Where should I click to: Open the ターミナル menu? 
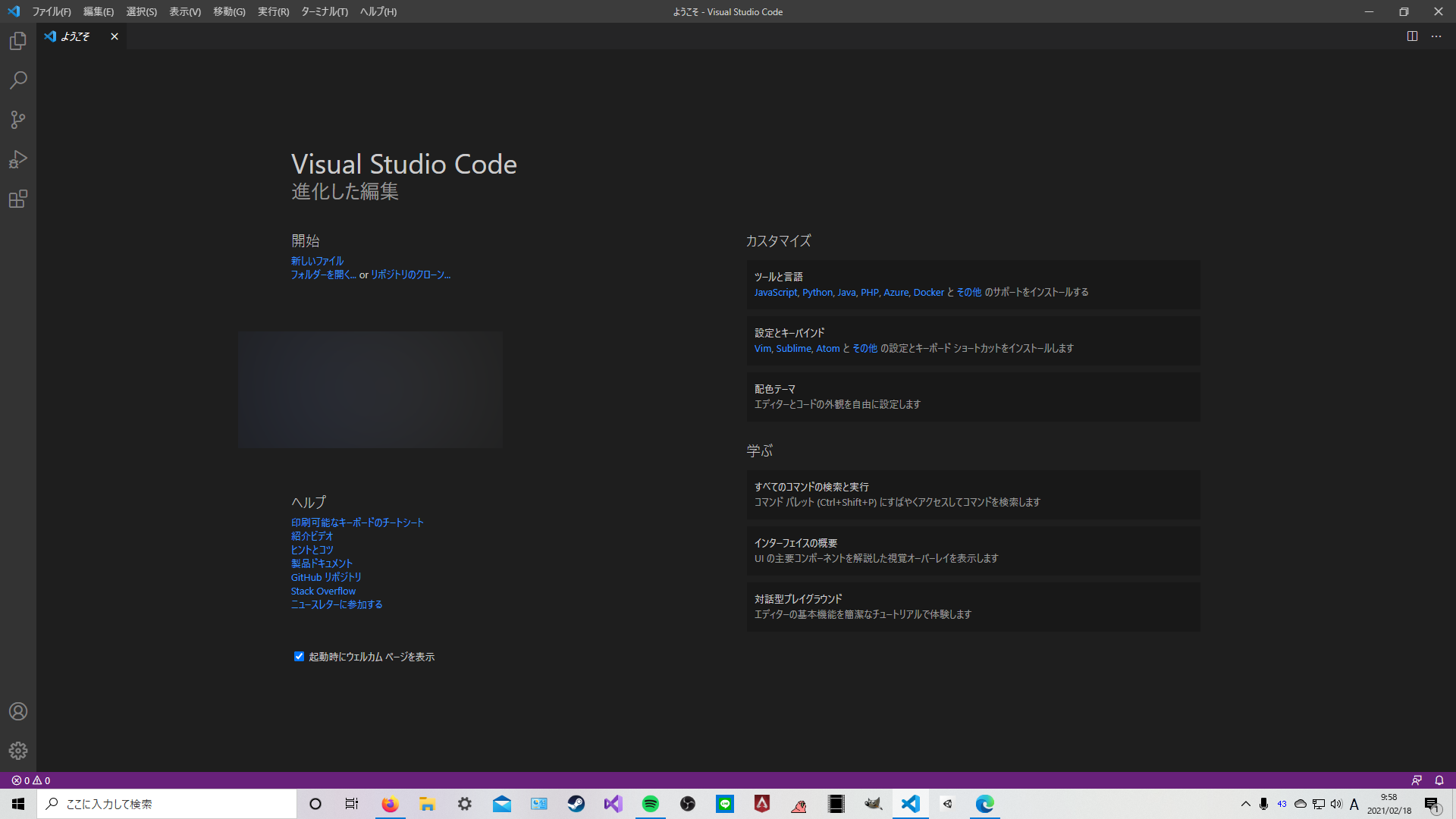point(324,11)
